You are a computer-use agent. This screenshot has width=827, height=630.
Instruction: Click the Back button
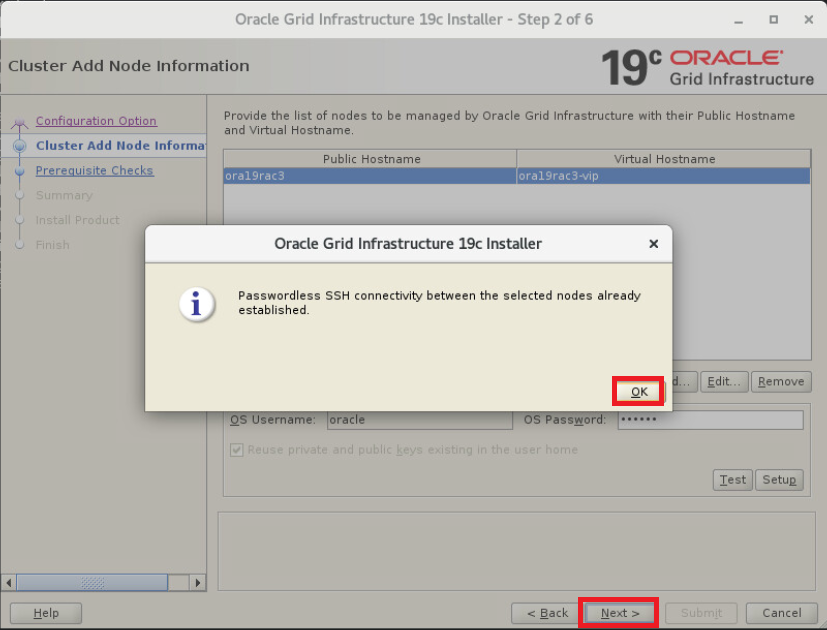(x=546, y=613)
